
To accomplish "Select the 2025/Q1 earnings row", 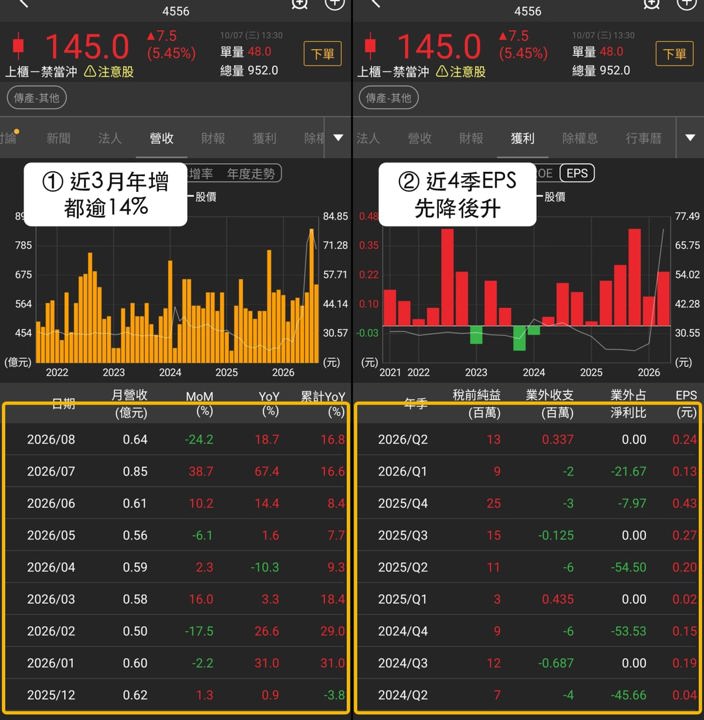I will (x=529, y=599).
